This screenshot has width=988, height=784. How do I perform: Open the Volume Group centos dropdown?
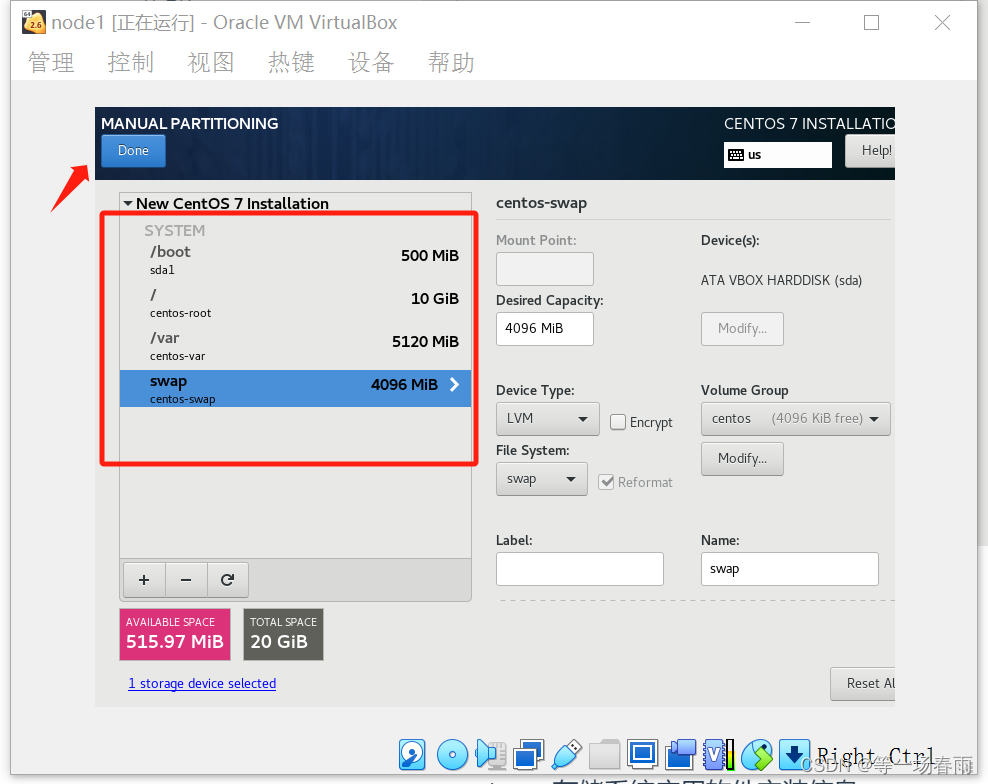[795, 419]
